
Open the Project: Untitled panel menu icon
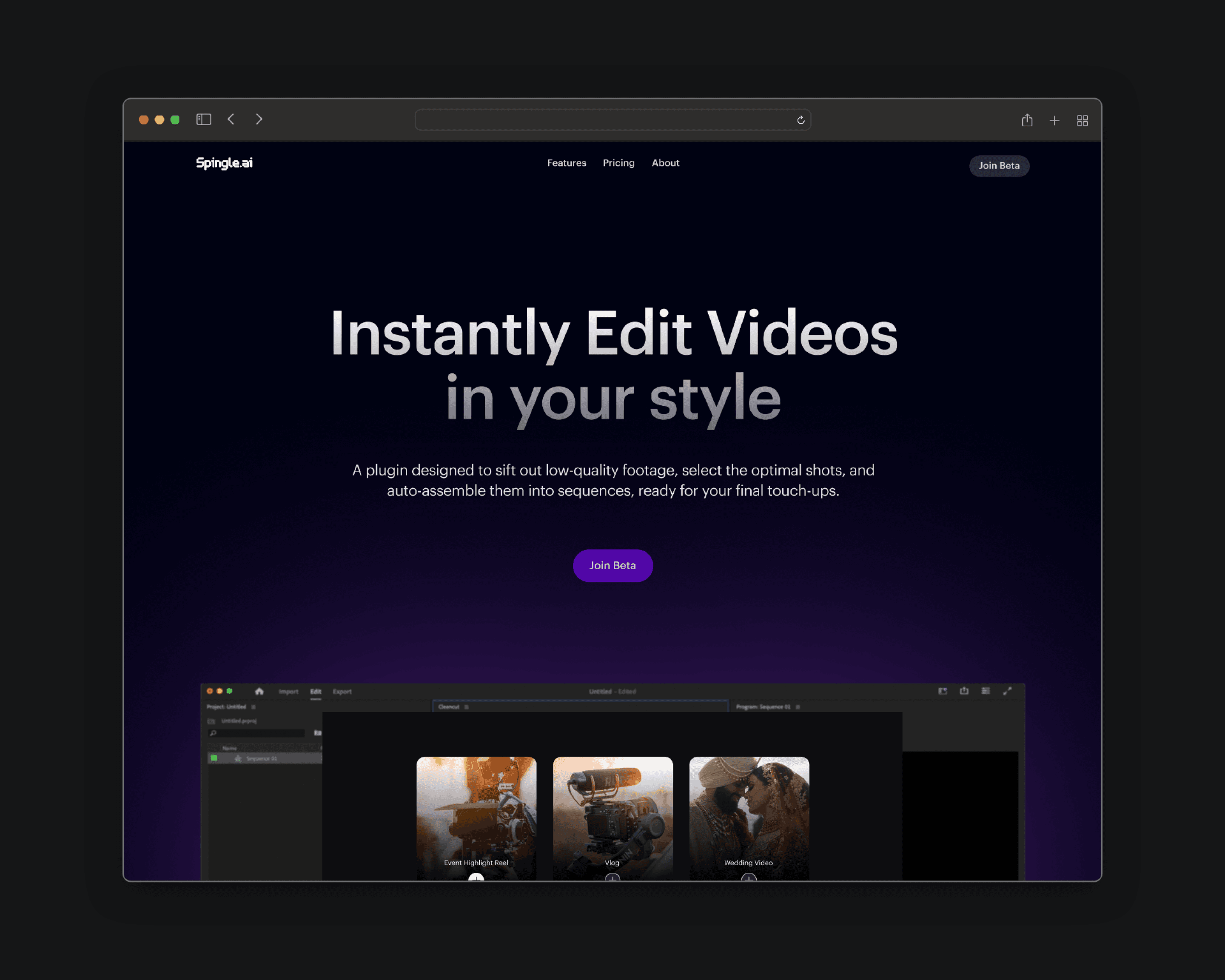coord(254,707)
